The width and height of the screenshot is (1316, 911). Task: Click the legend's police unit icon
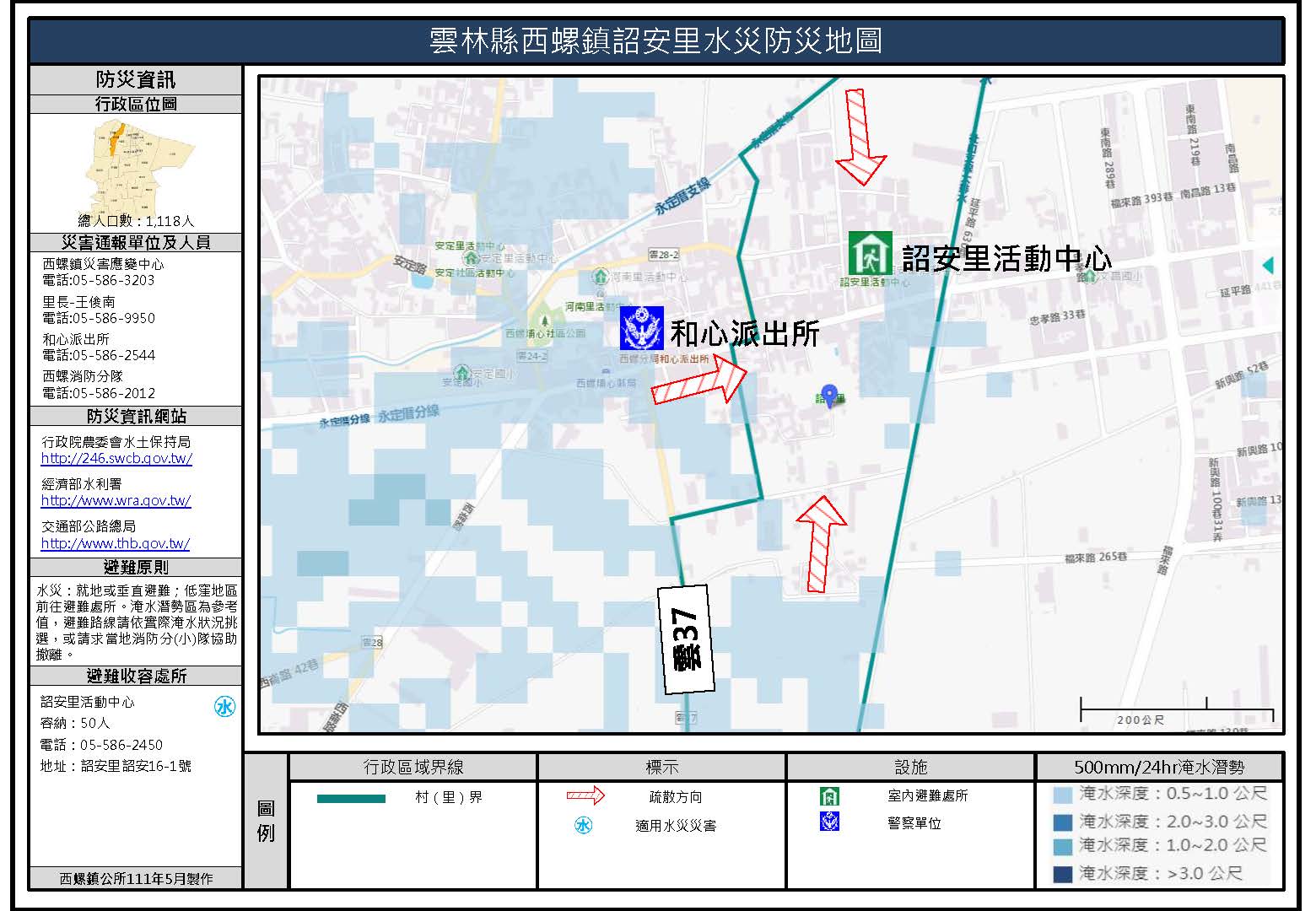[x=830, y=821]
